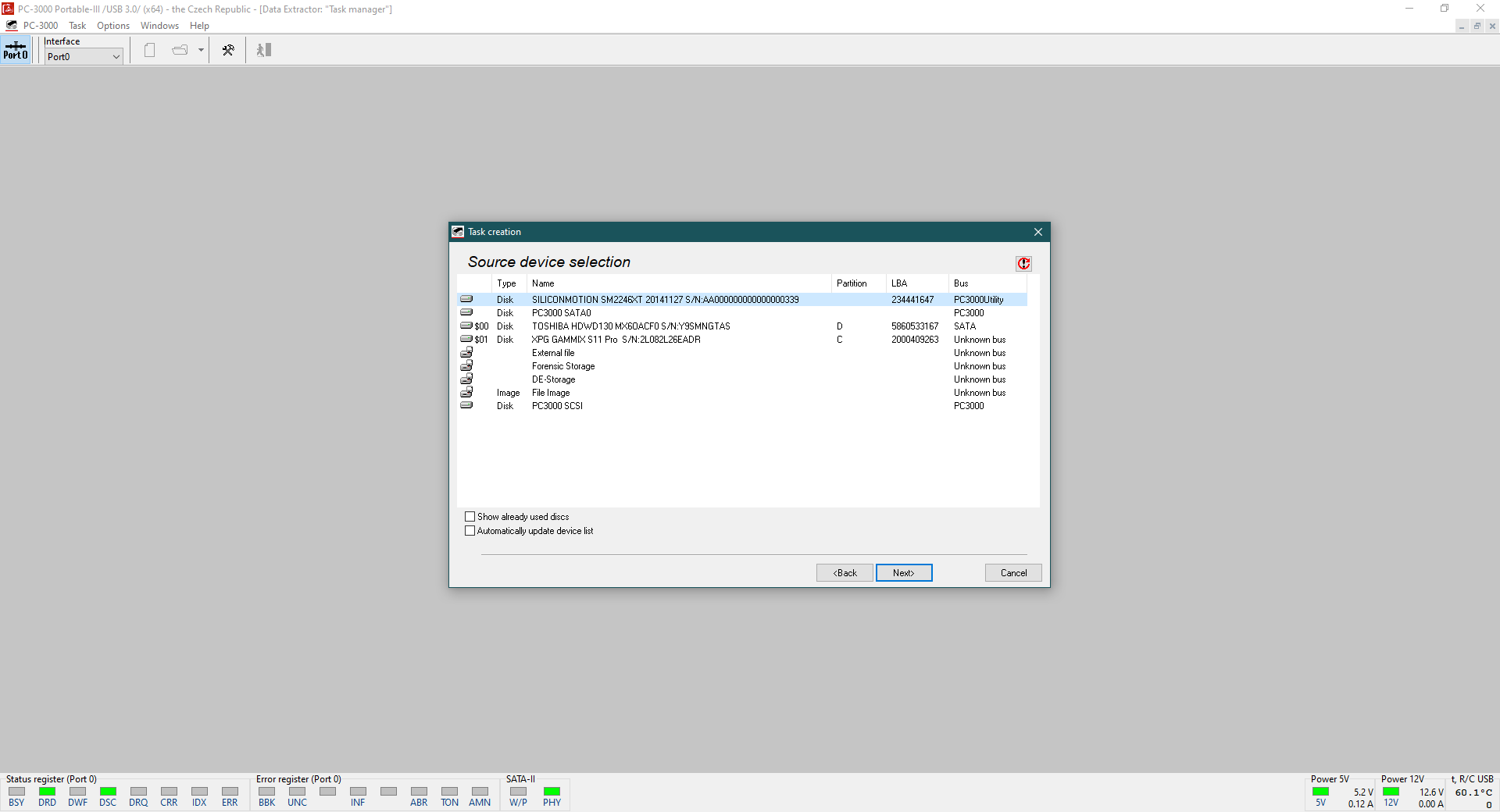This screenshot has width=1500, height=812.
Task: Click the Port 0 toolbar icon
Action: tap(16, 50)
